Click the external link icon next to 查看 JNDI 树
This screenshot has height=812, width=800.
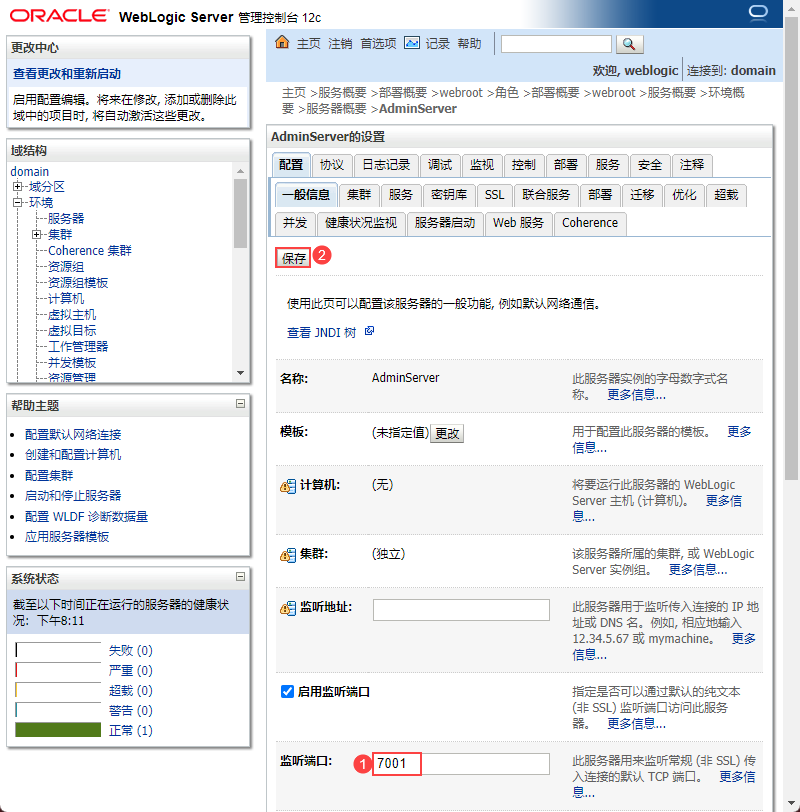click(x=369, y=331)
